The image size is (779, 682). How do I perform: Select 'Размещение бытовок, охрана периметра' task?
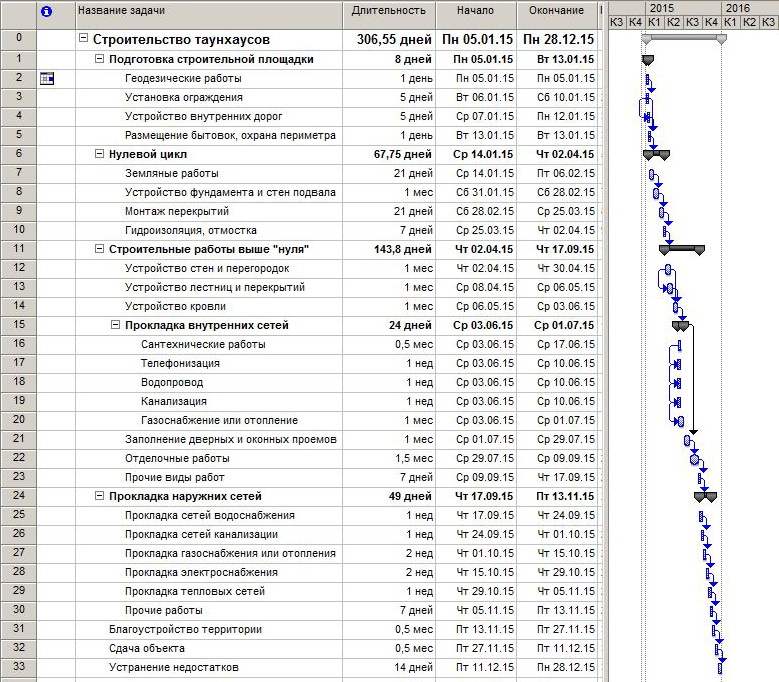click(231, 135)
